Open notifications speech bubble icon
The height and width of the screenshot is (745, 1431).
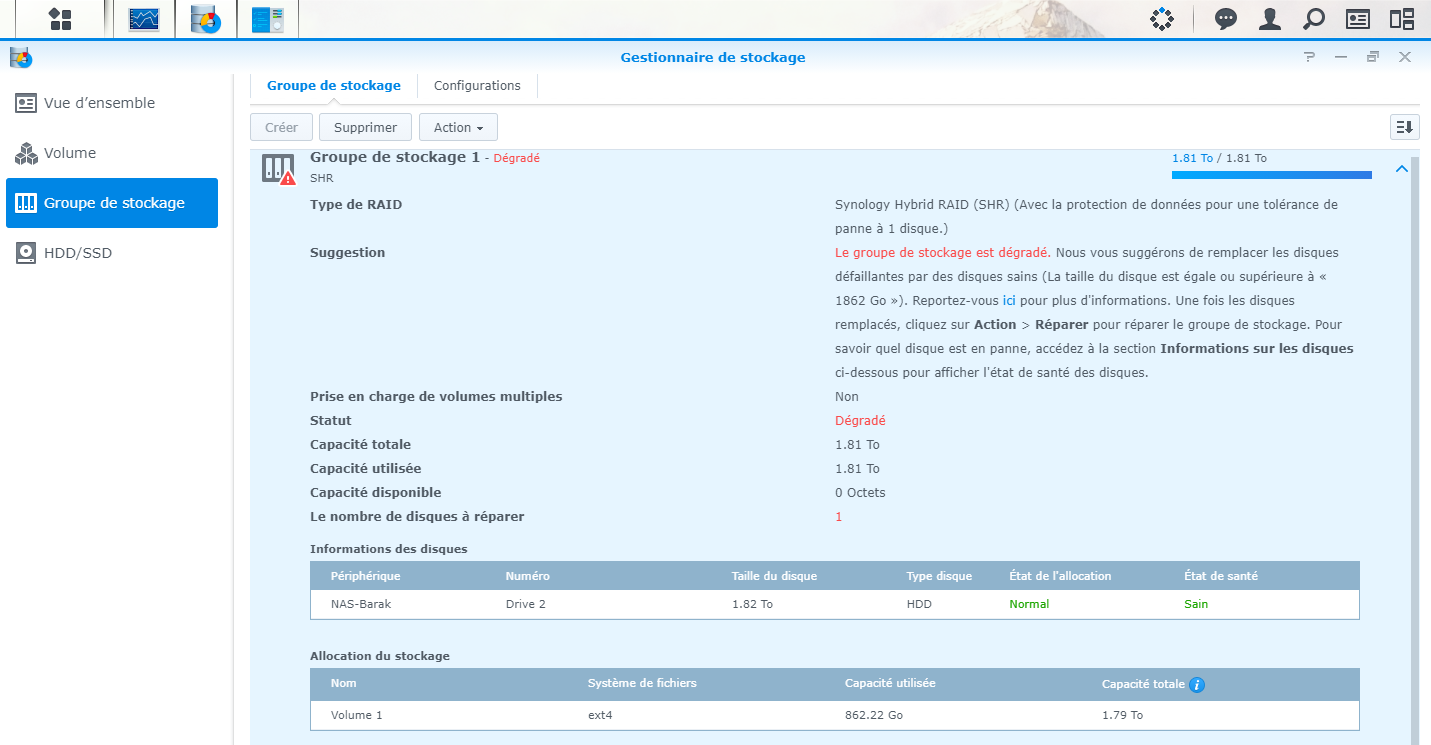click(1225, 19)
